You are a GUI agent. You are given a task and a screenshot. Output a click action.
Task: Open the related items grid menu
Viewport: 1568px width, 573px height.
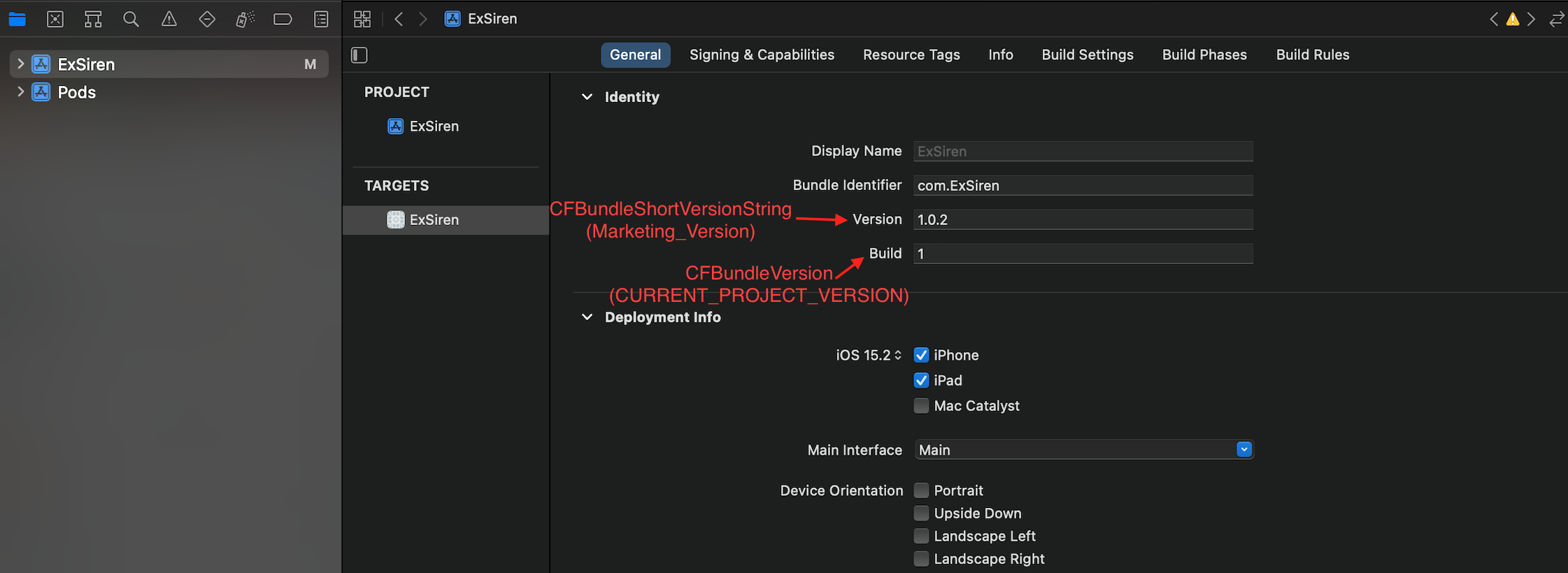coord(362,19)
